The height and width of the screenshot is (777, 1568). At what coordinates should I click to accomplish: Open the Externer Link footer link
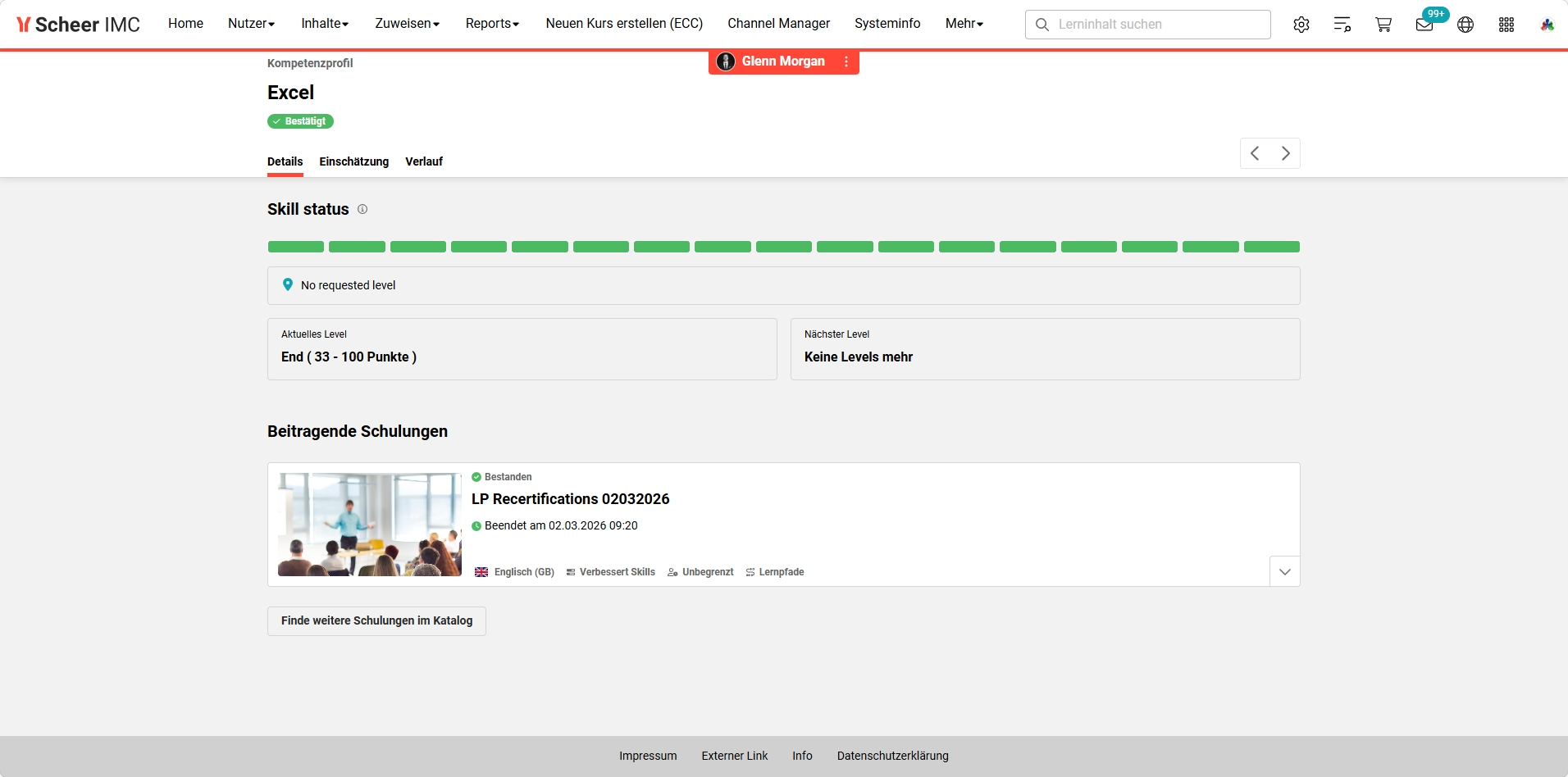pyautogui.click(x=735, y=756)
